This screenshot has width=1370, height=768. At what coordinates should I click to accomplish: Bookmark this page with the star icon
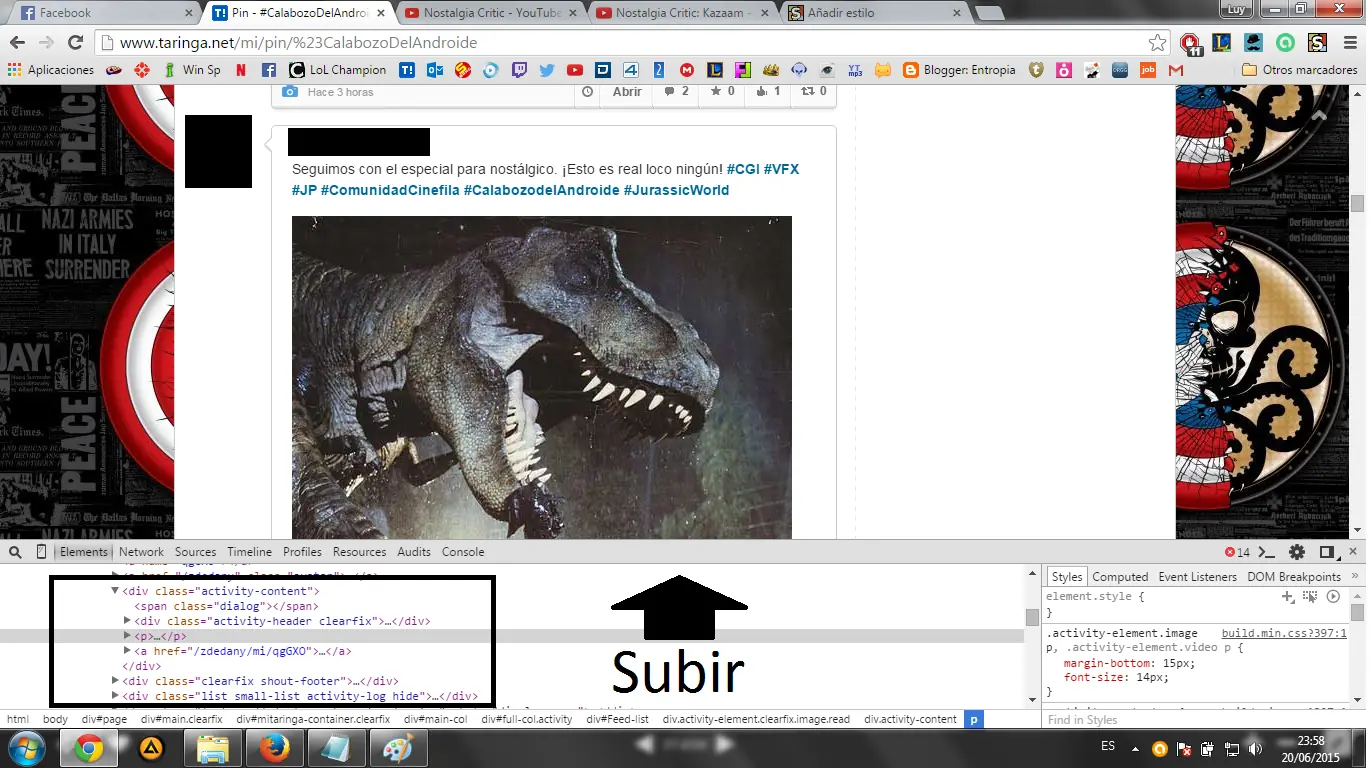(1157, 42)
